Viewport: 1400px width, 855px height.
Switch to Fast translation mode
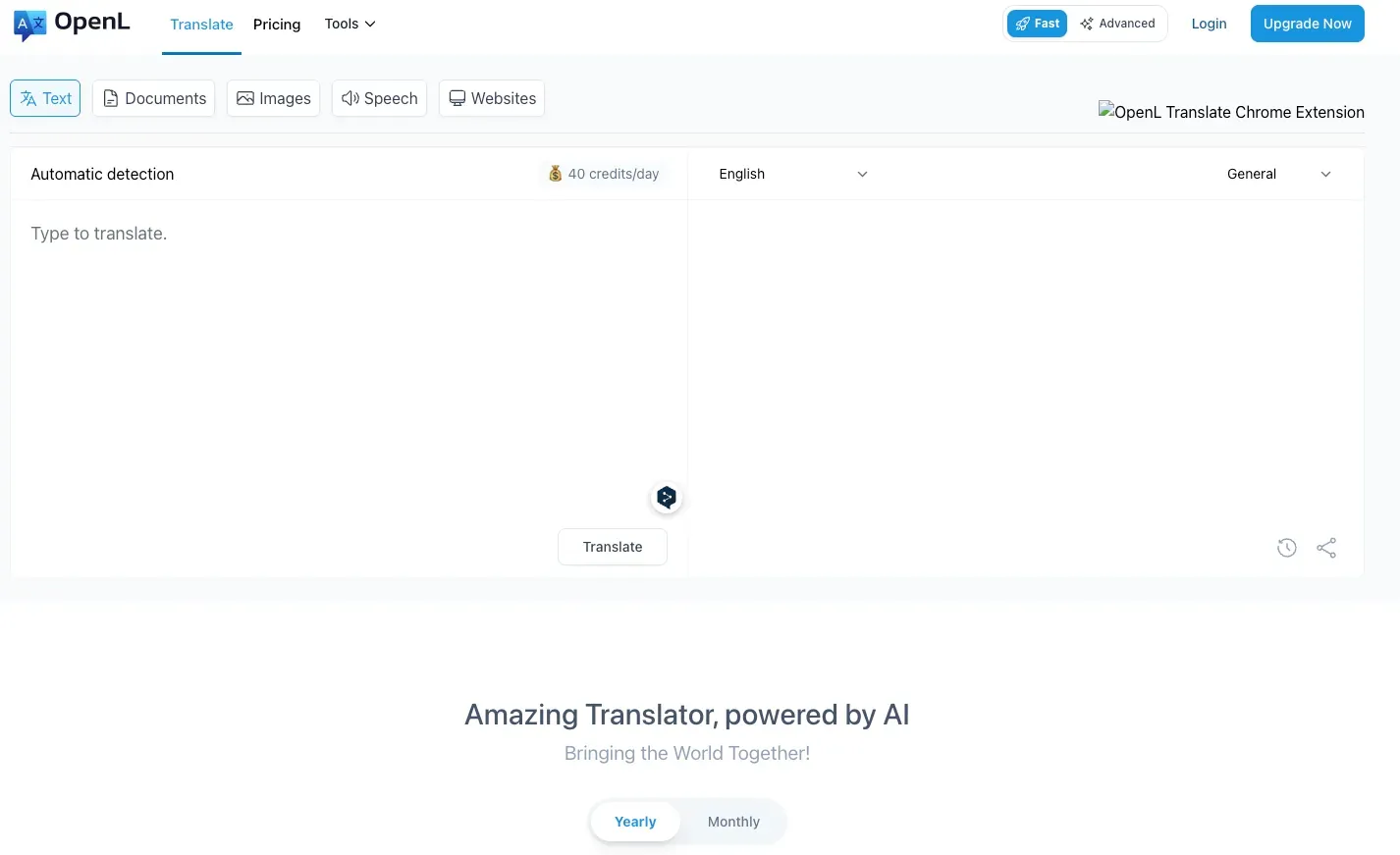[1037, 24]
